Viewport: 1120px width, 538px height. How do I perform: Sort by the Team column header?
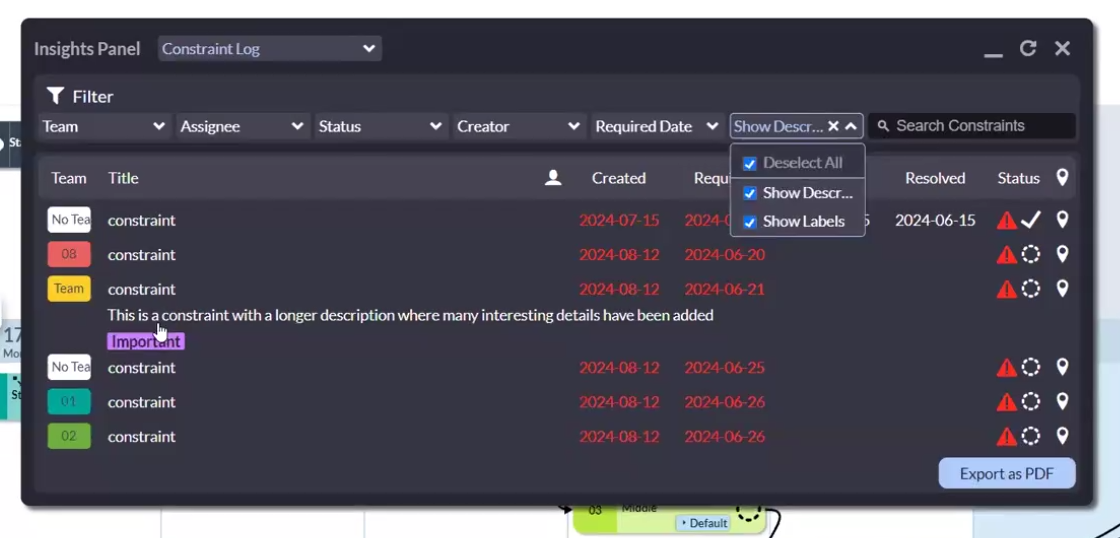(x=69, y=178)
